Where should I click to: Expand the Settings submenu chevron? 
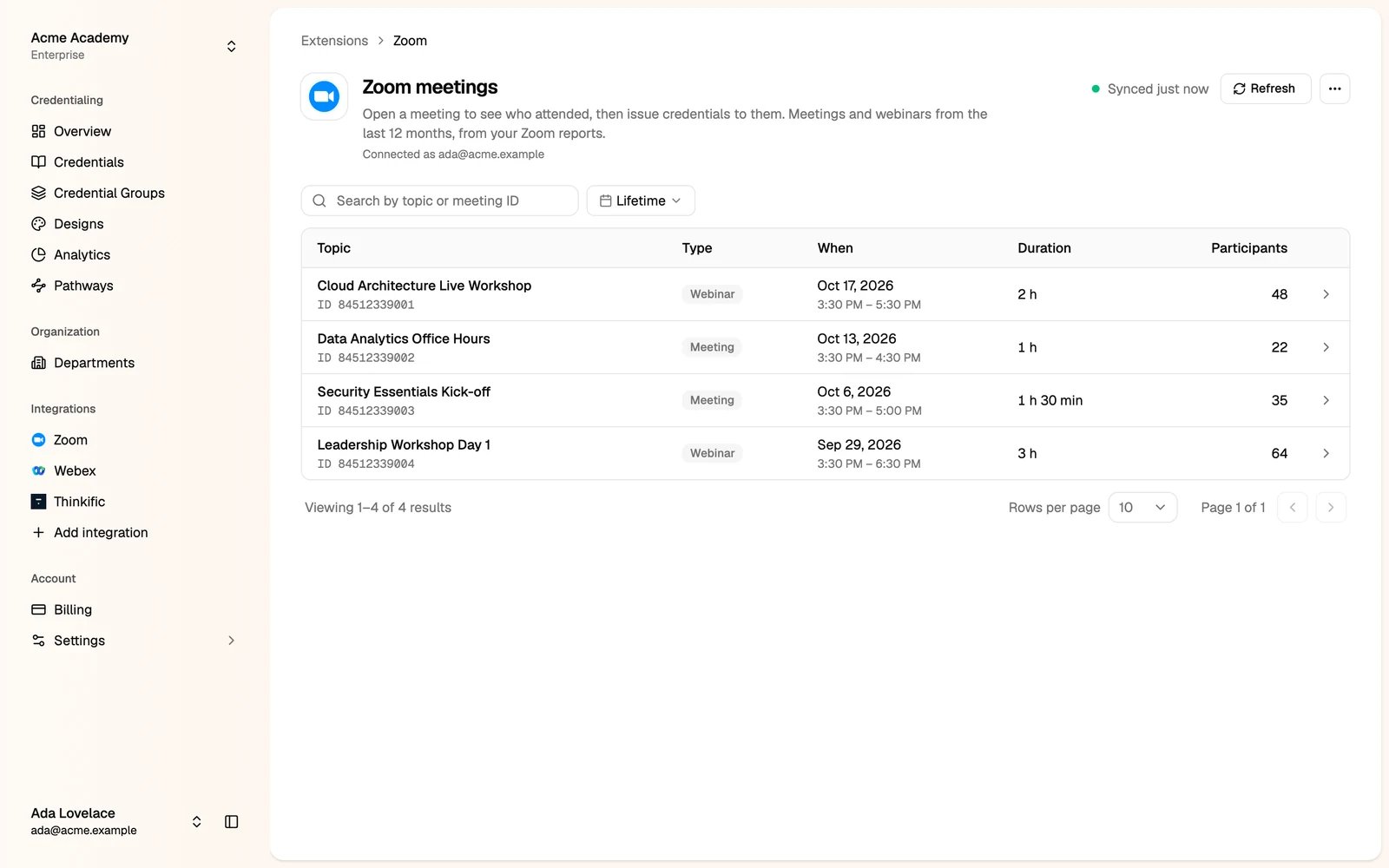(231, 641)
